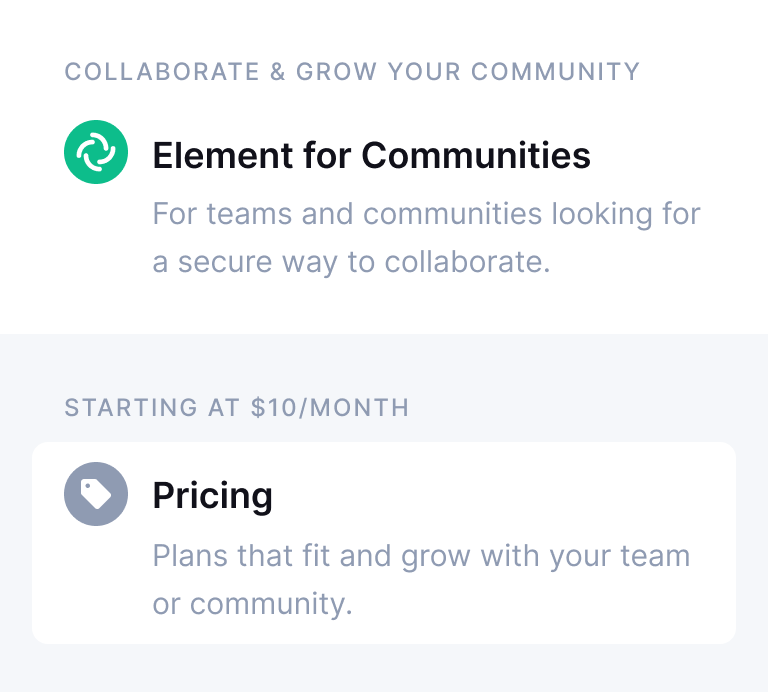768x692 pixels.
Task: Open the Pricing heading link
Action: (212, 495)
